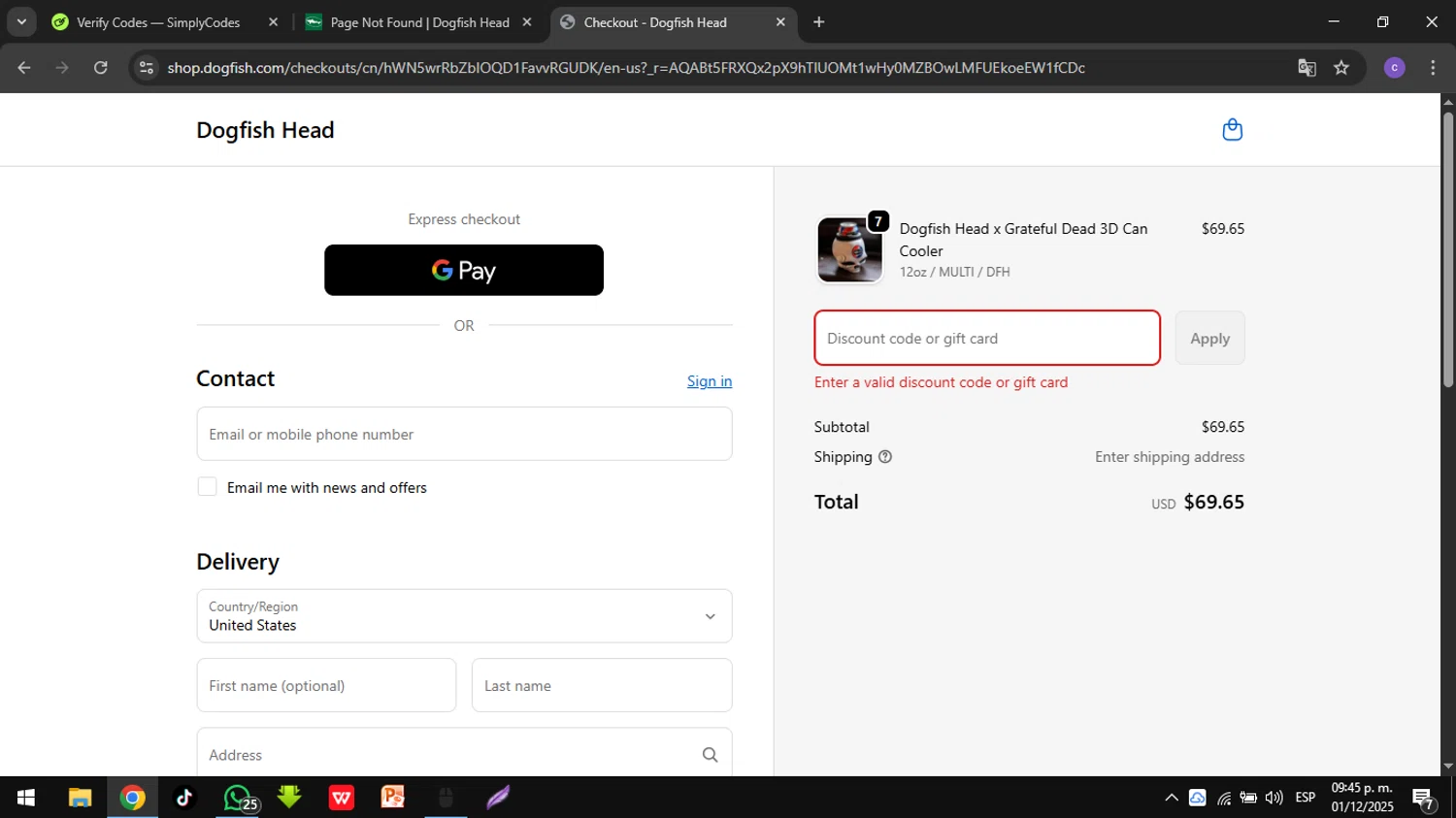Click the translate this page icon
Viewport: 1456px width, 818px height.
pos(1307,68)
